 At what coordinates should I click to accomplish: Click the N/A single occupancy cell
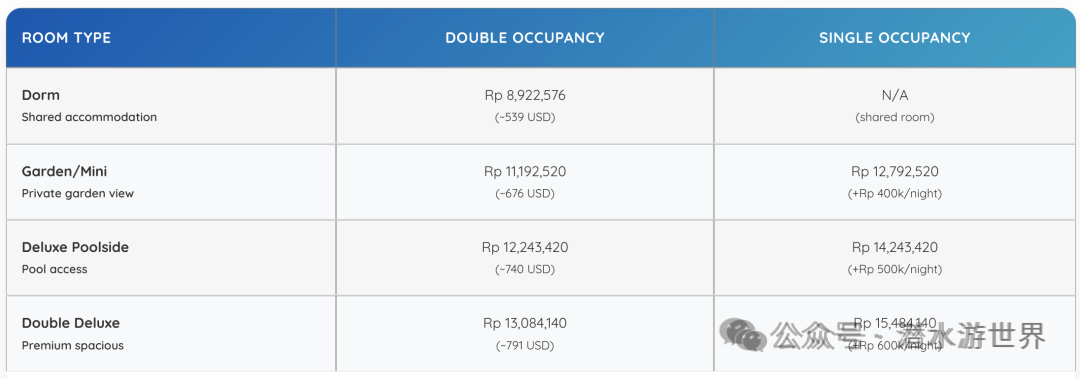(895, 96)
